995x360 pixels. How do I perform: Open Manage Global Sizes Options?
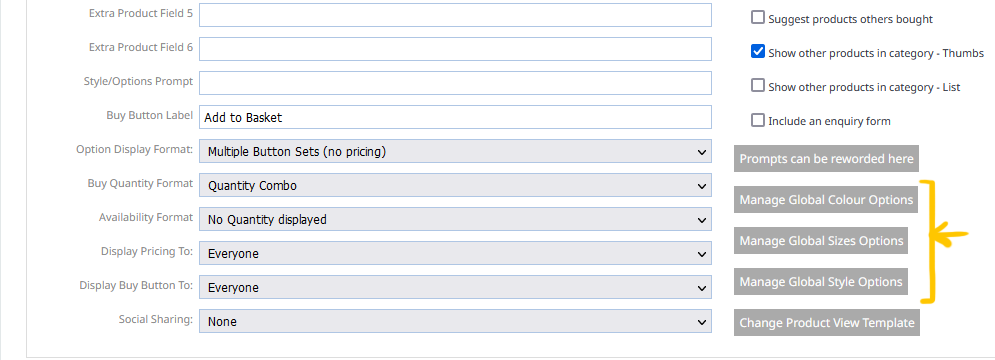coord(820,241)
